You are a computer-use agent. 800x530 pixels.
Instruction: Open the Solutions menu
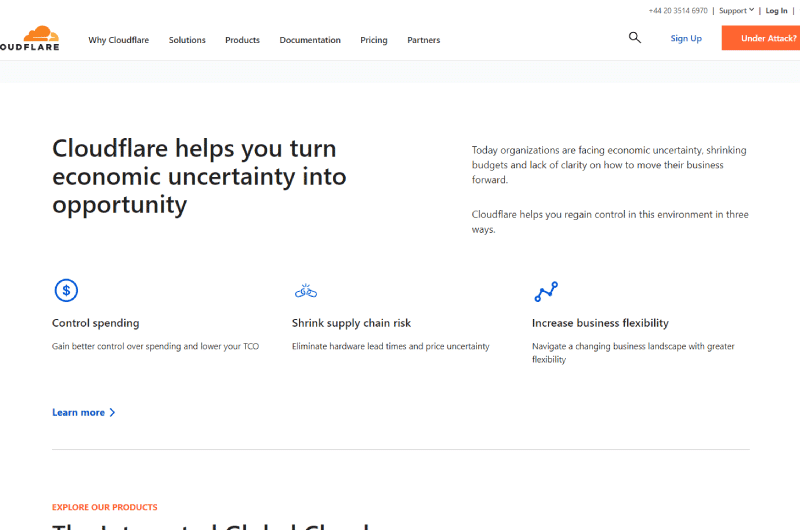pyautogui.click(x=187, y=40)
